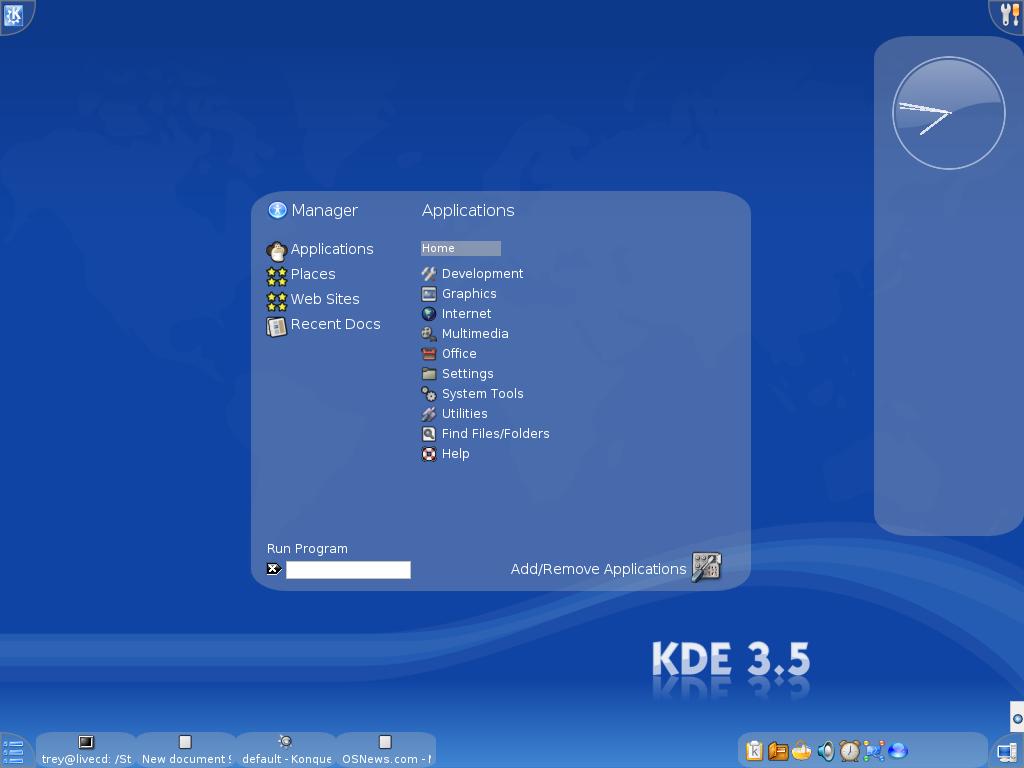Select the Home breadcrumb entry
The height and width of the screenshot is (768, 1024).
click(460, 248)
